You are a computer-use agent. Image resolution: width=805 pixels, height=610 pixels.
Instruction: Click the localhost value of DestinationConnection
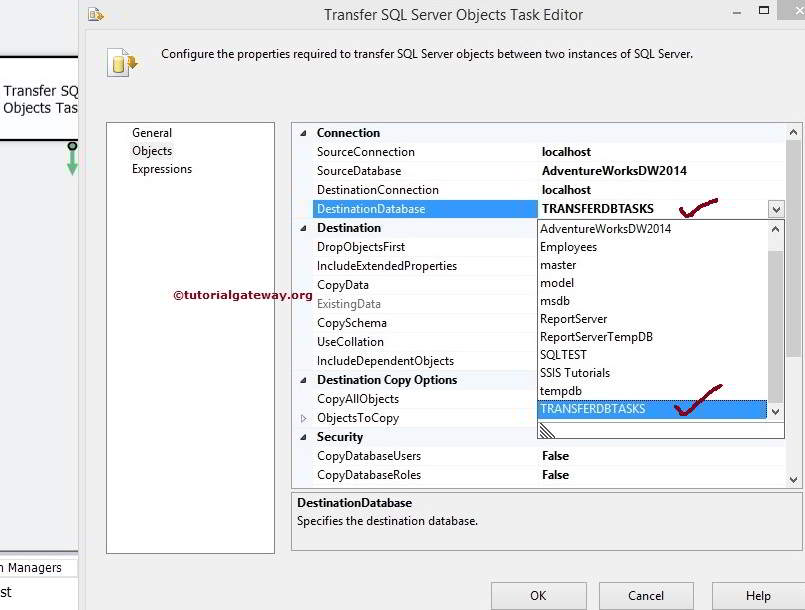566,190
